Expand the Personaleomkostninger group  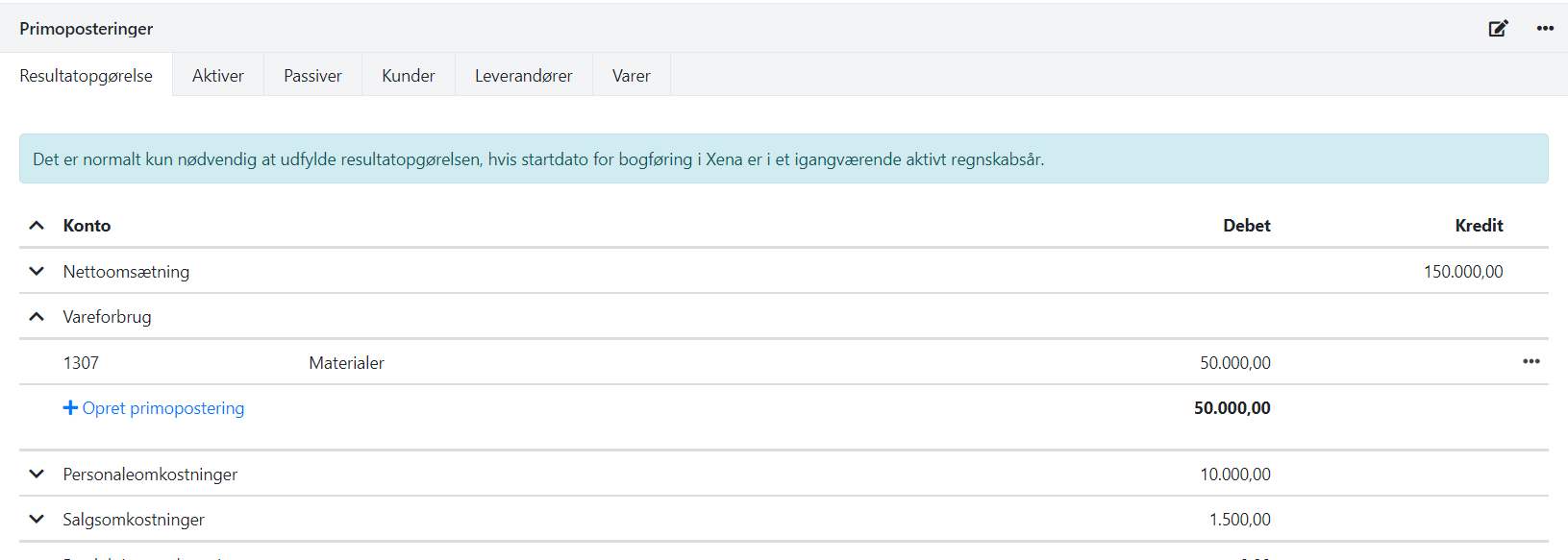(37, 475)
